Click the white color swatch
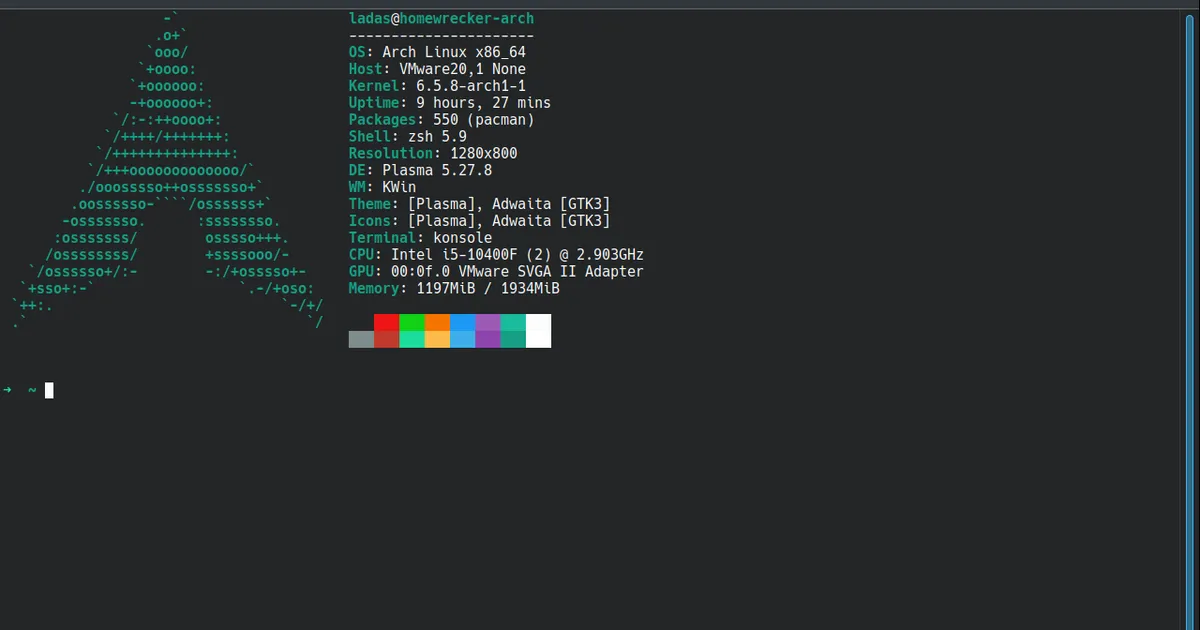This screenshot has height=630, width=1200. (537, 330)
